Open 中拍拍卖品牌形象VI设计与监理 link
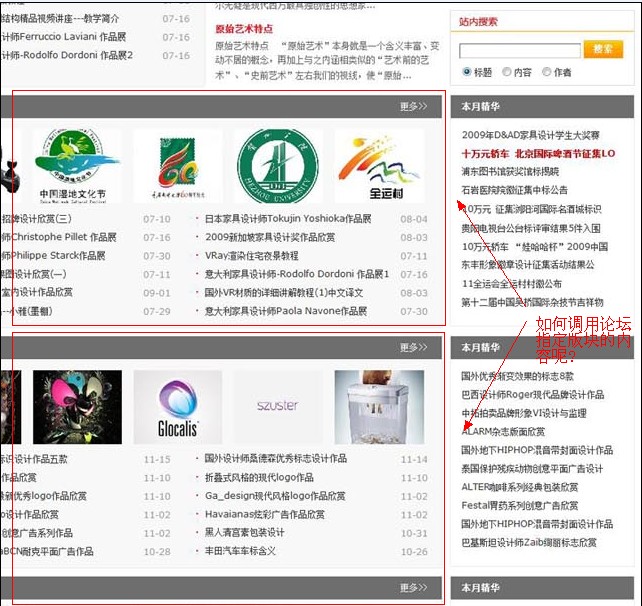 [x=524, y=413]
